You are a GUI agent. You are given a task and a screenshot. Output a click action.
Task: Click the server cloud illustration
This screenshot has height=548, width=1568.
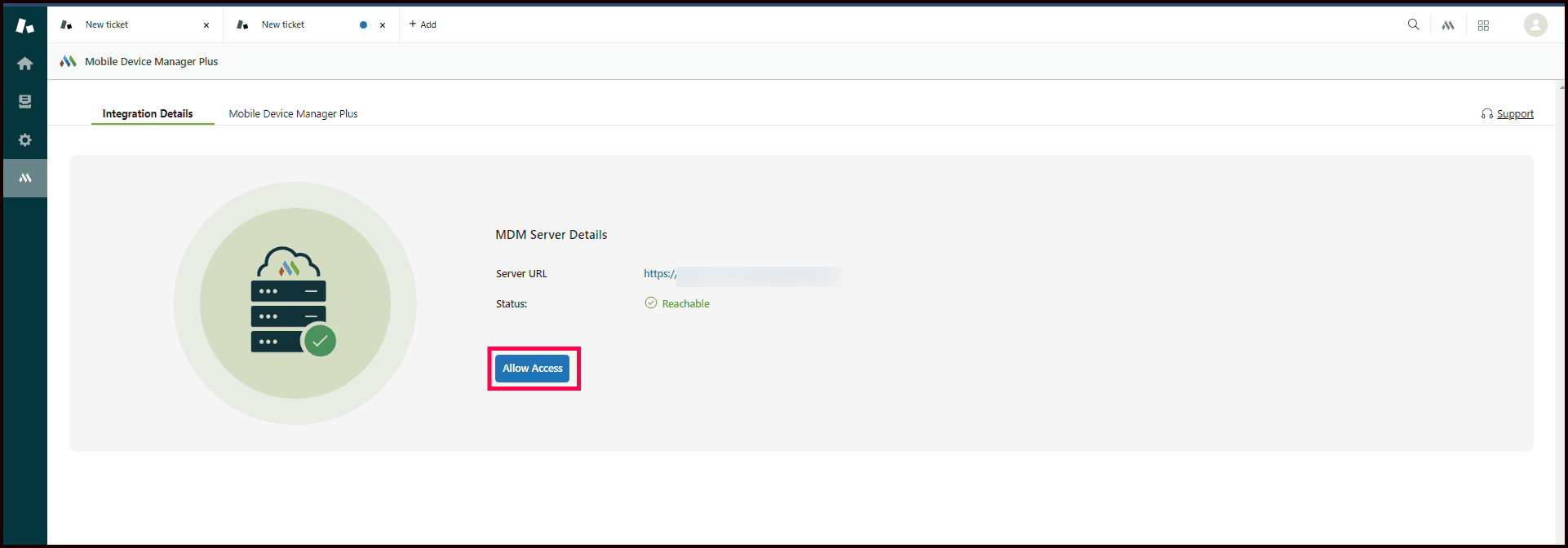point(294,302)
